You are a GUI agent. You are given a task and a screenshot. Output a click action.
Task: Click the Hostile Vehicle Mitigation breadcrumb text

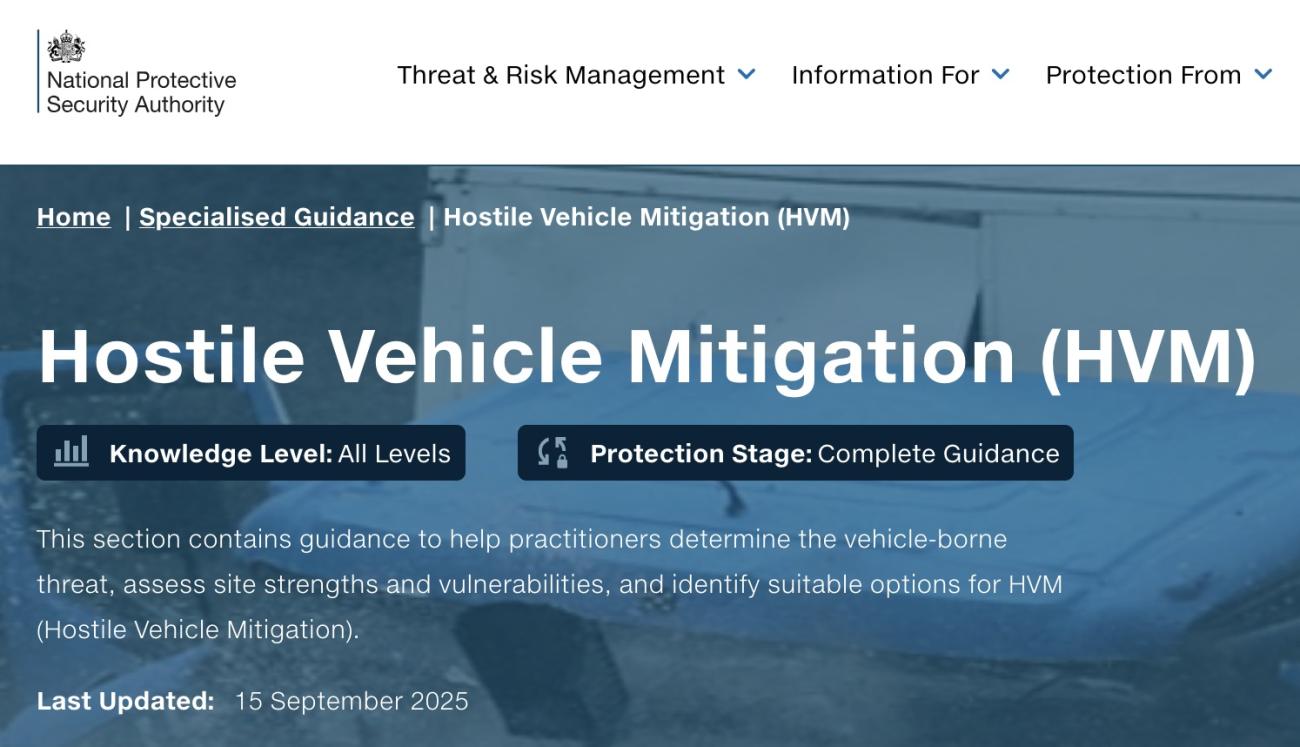pyautogui.click(x=648, y=217)
